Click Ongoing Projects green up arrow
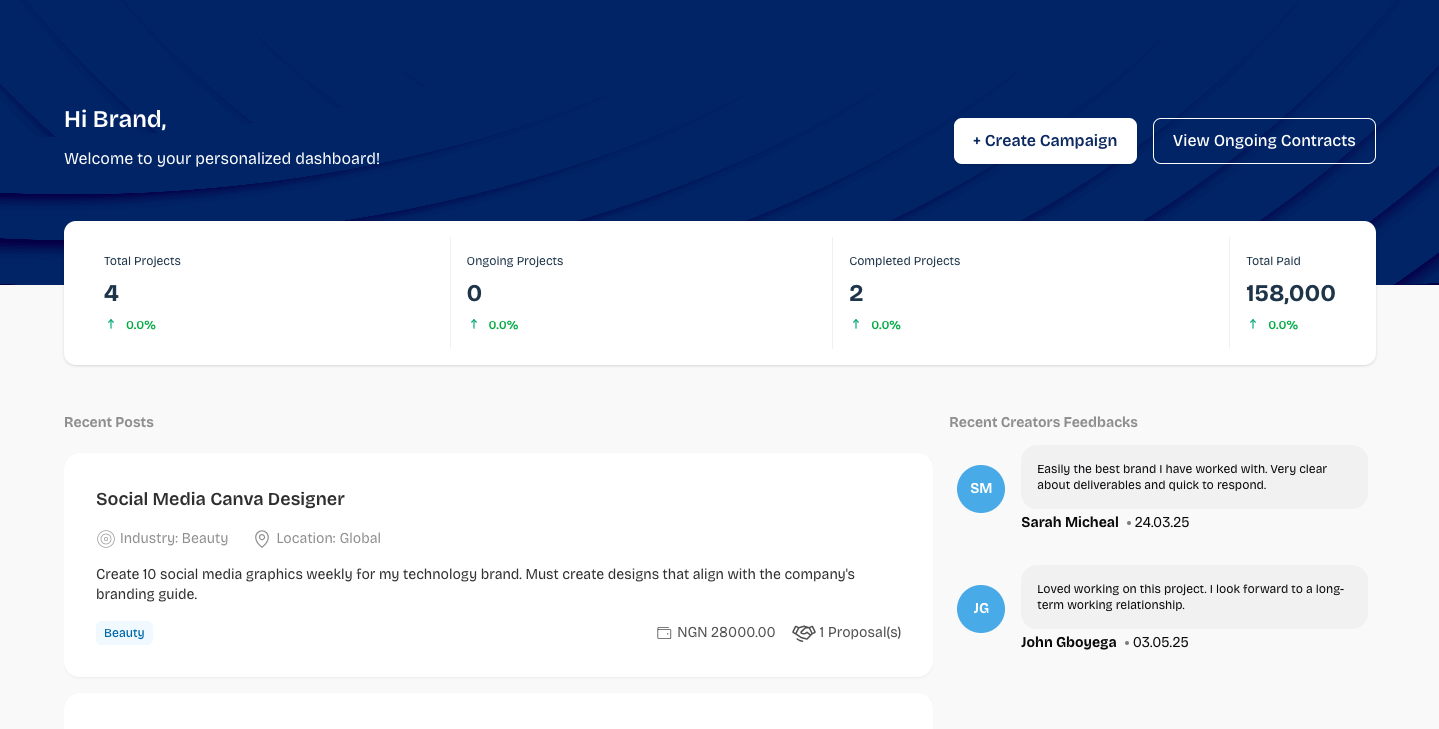Screen dimensions: 1439x729 (474, 324)
